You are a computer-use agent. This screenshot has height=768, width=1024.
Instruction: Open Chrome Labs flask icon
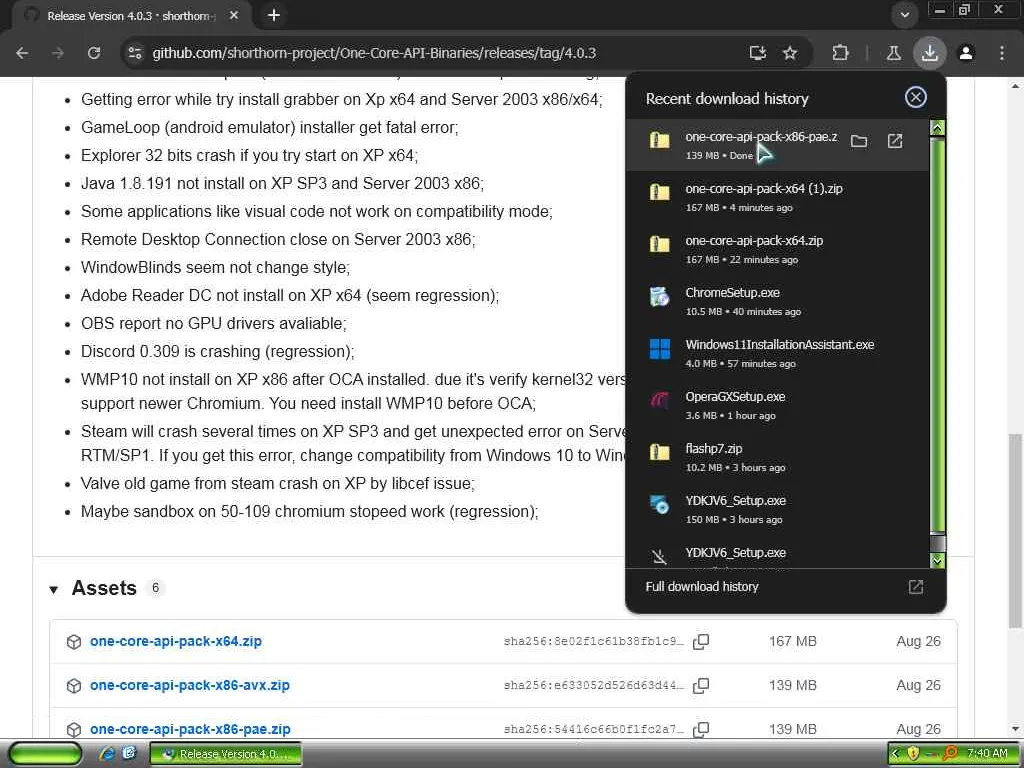coord(894,53)
